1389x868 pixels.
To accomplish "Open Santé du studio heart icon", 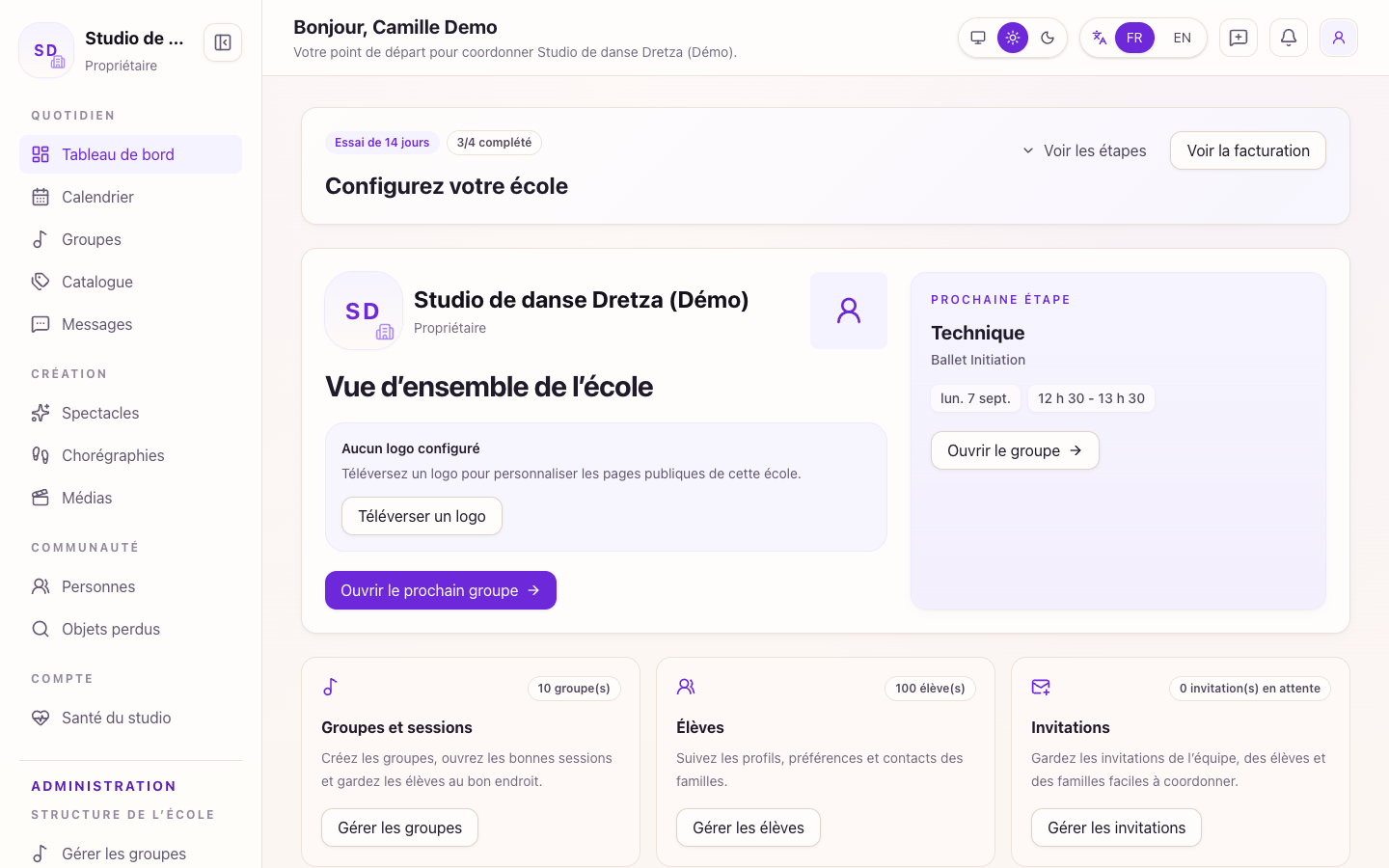I will pyautogui.click(x=41, y=718).
